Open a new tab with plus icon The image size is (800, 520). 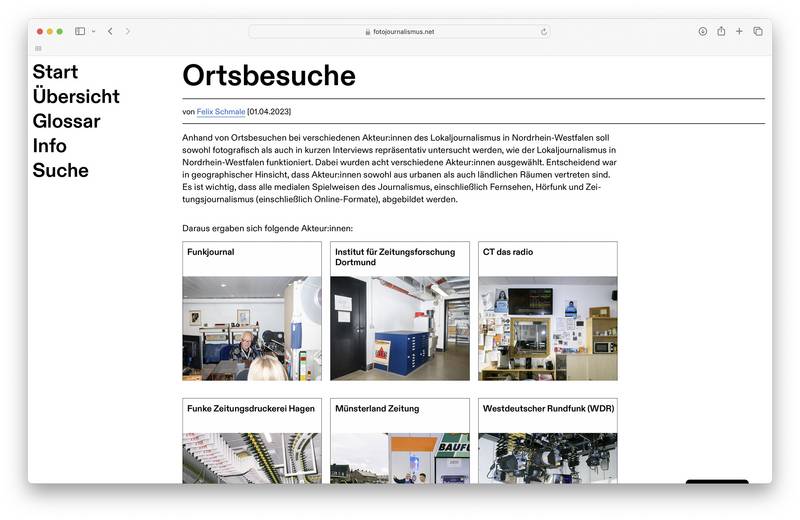click(x=739, y=31)
